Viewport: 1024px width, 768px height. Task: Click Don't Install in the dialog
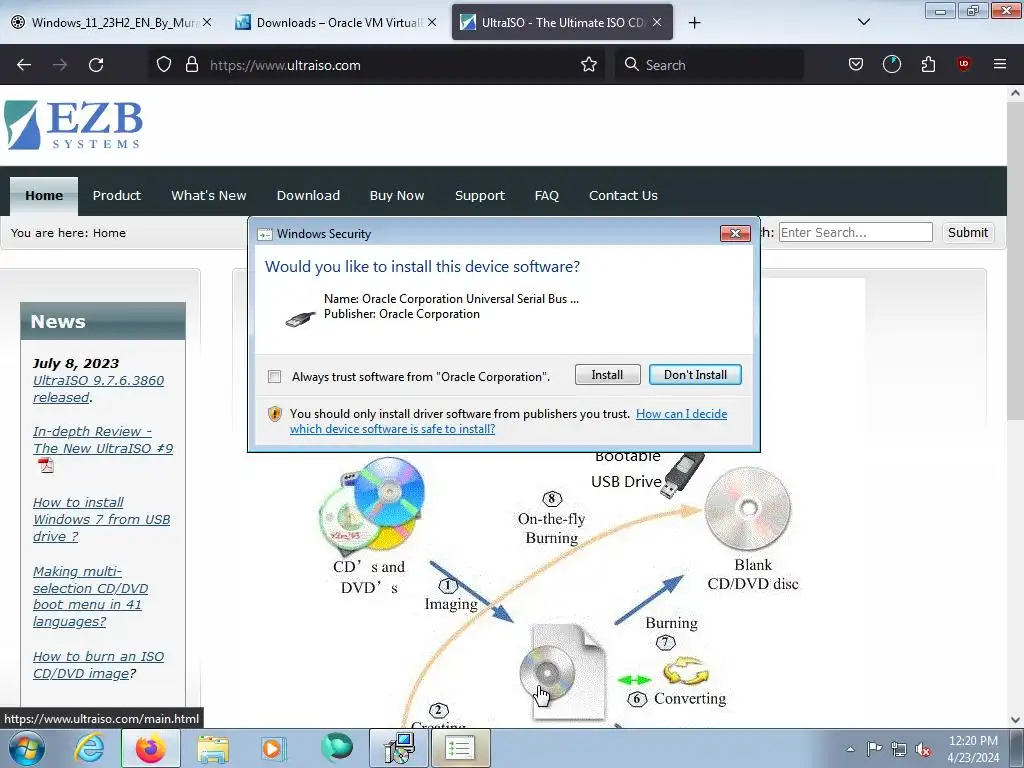695,375
